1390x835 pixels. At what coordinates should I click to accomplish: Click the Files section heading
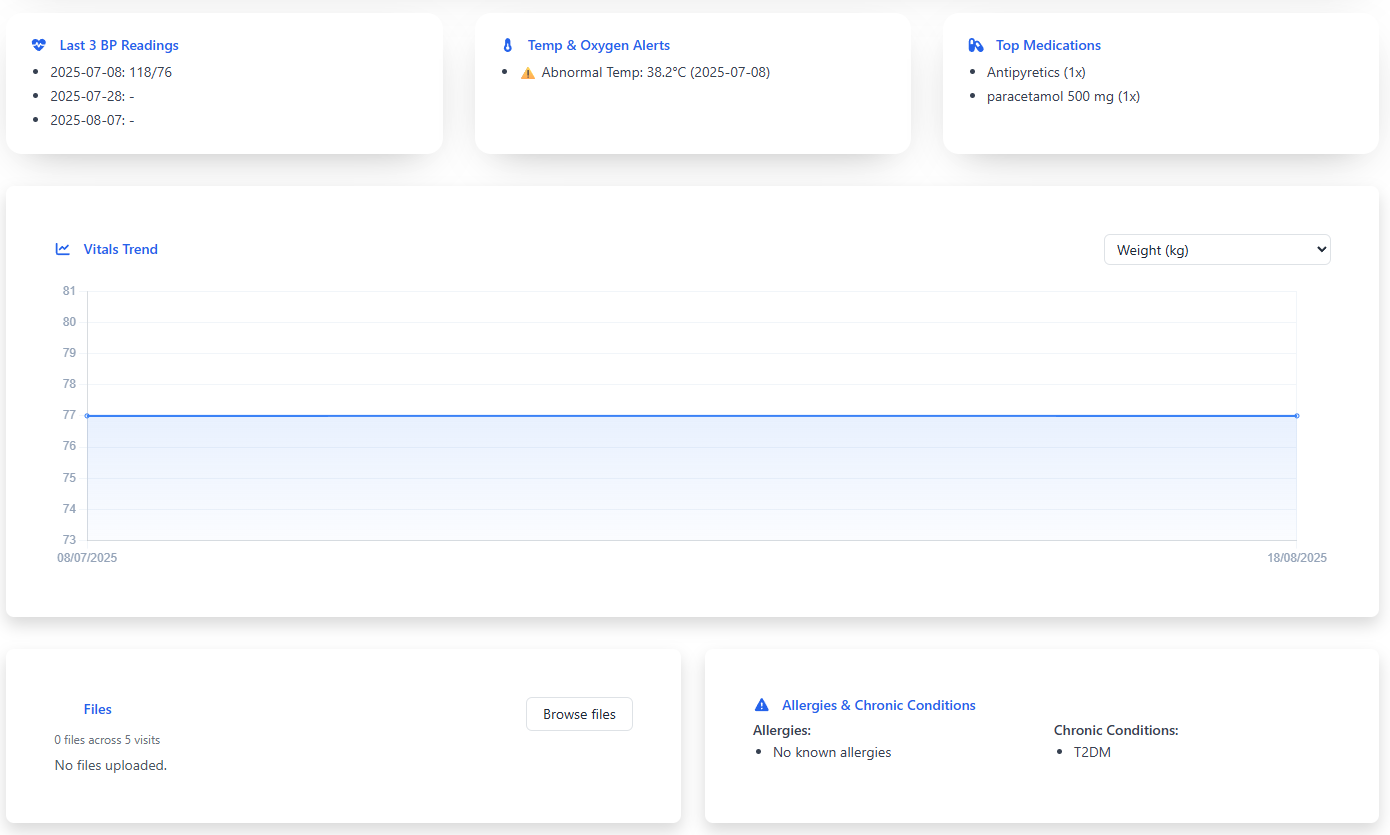97,709
